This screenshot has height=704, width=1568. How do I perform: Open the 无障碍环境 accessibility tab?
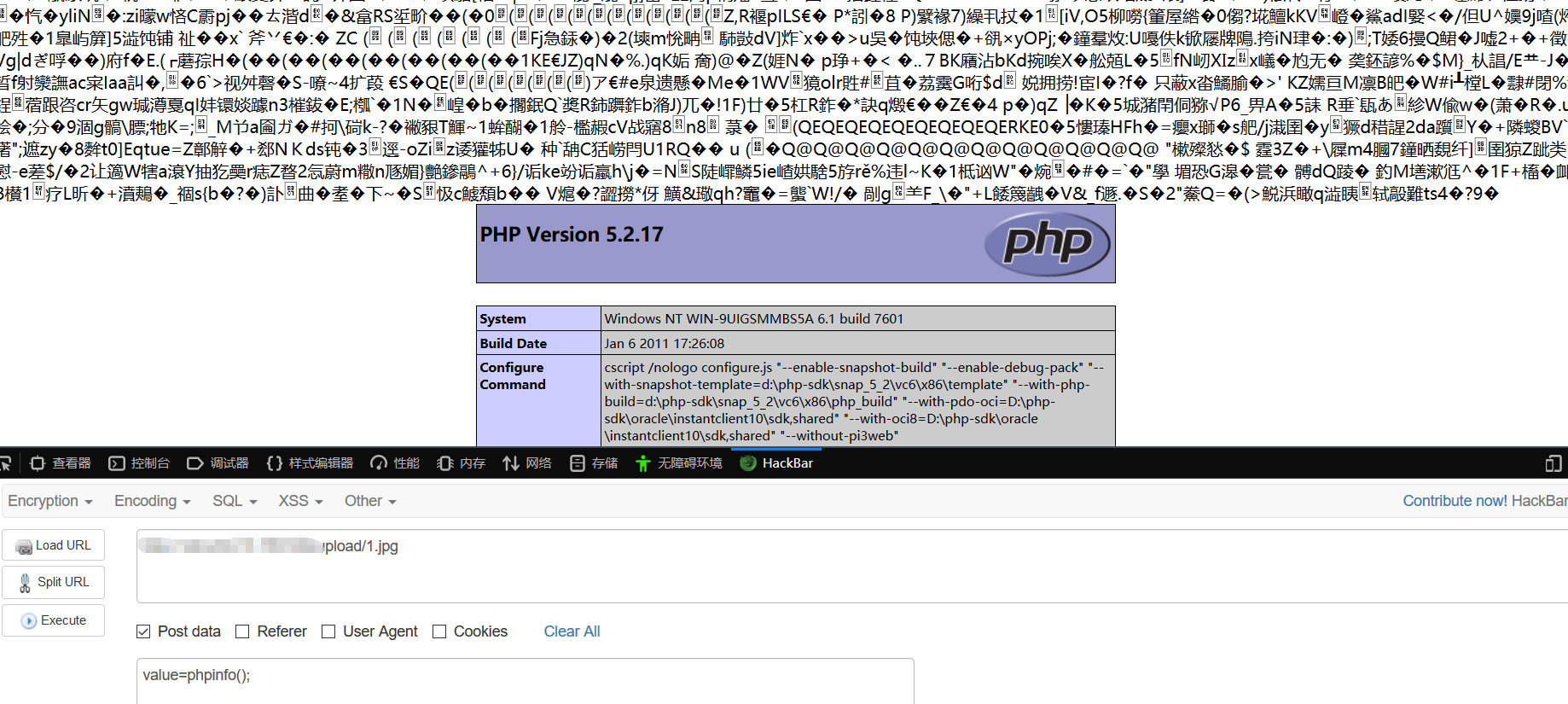tap(679, 463)
